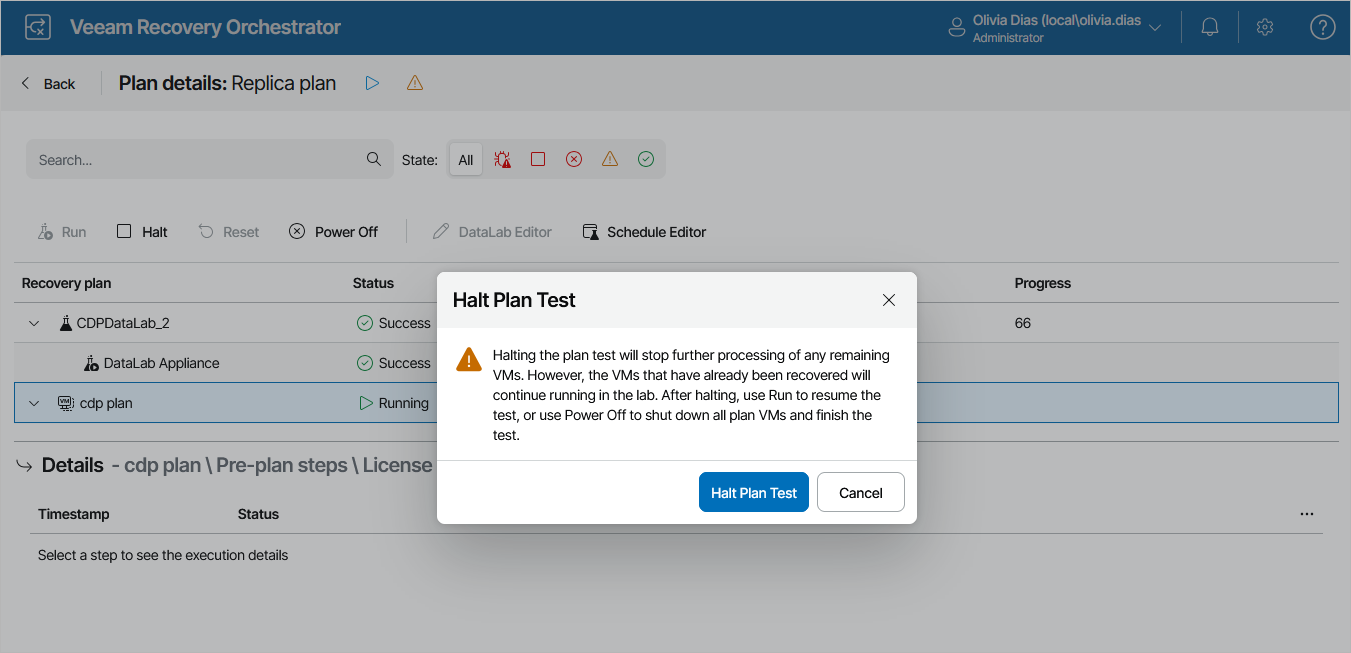Click the Veeam Recovery Orchestrator logo icon

click(x=37, y=27)
